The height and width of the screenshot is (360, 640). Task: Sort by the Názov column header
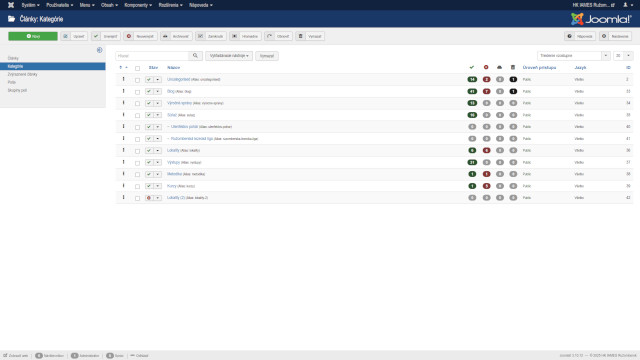[173, 68]
